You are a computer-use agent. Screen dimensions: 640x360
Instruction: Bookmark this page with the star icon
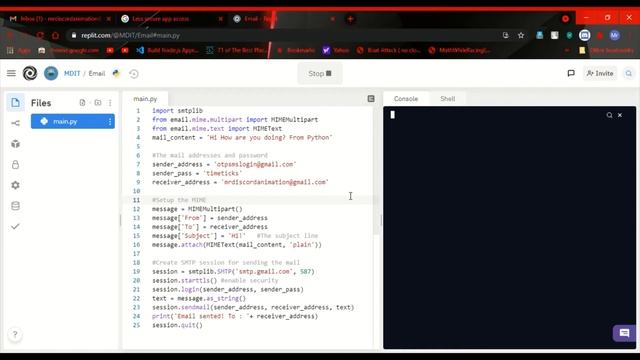point(521,36)
